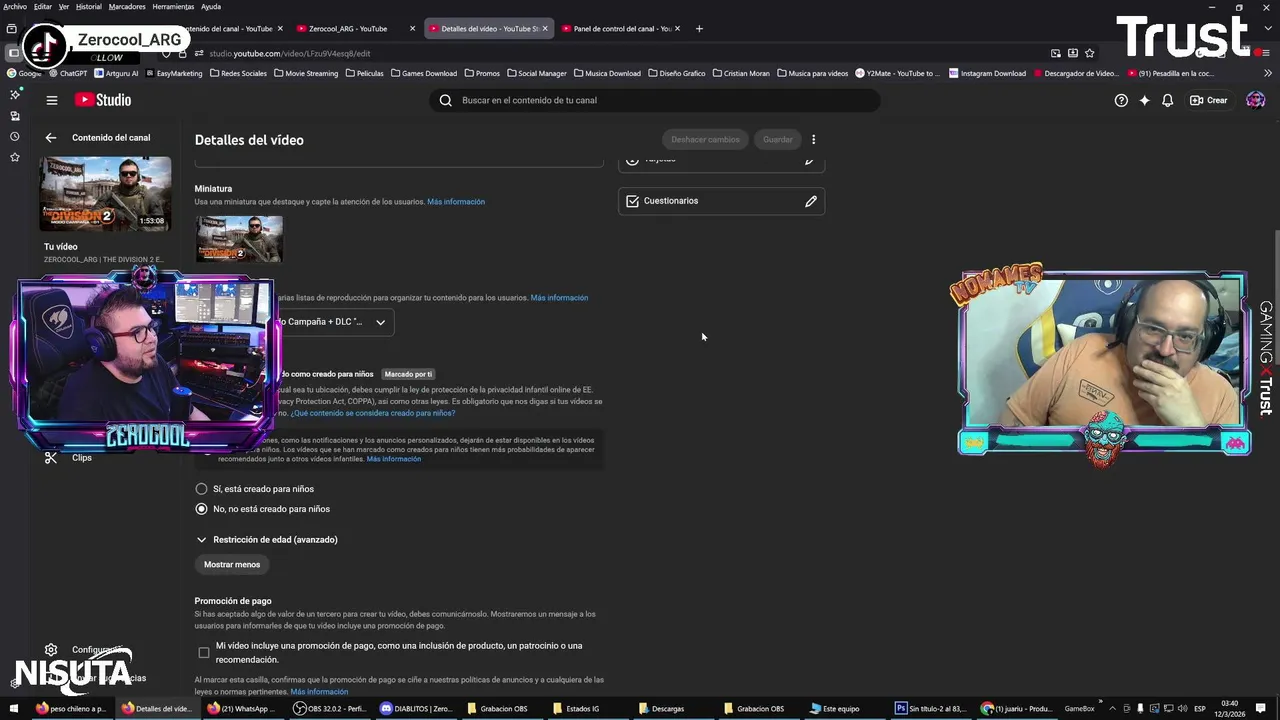
Task: Open the Photoshop Sin título-2 taskbar item
Action: point(931,709)
